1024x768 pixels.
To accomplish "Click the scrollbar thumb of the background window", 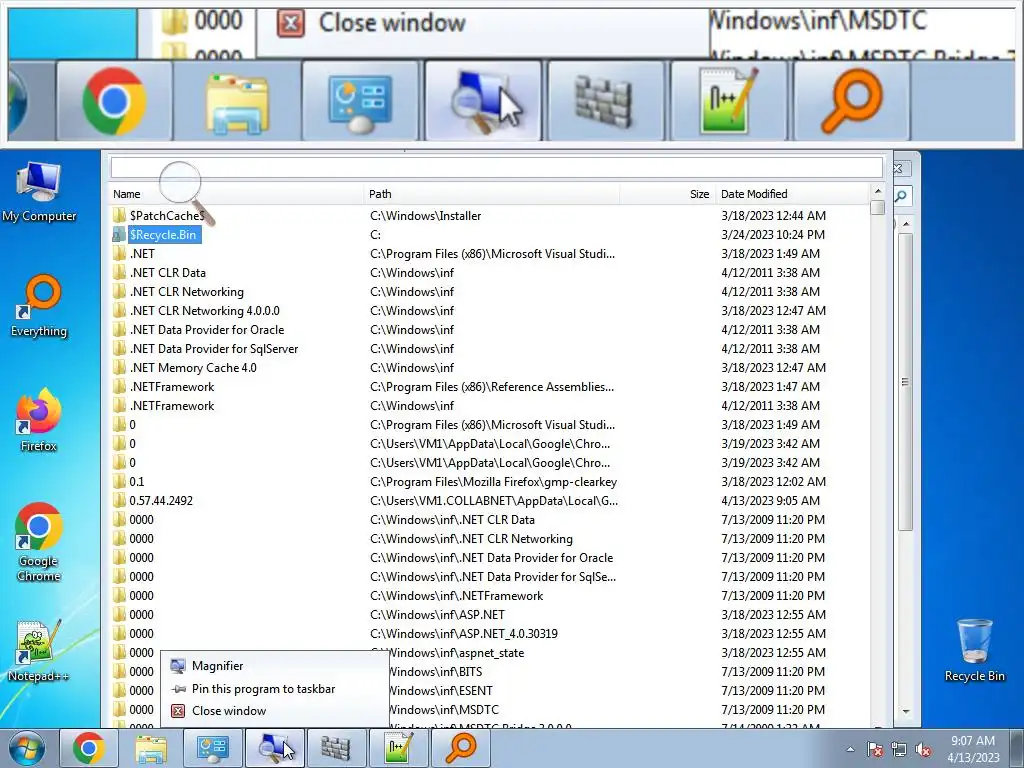I will (x=905, y=381).
